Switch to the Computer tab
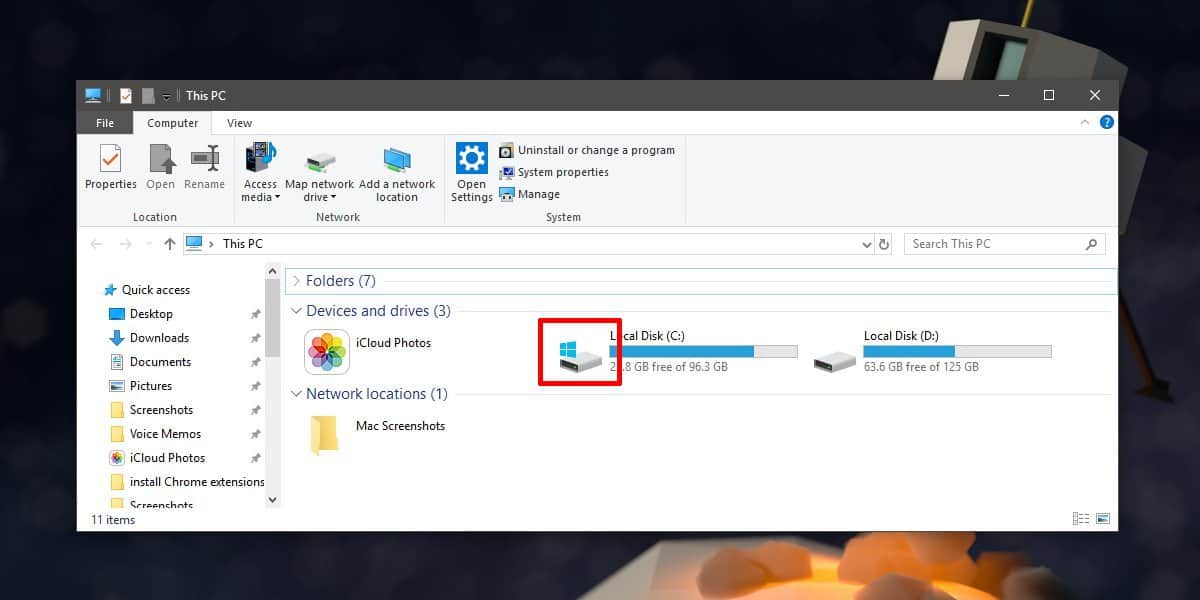This screenshot has width=1200, height=600. pyautogui.click(x=172, y=123)
